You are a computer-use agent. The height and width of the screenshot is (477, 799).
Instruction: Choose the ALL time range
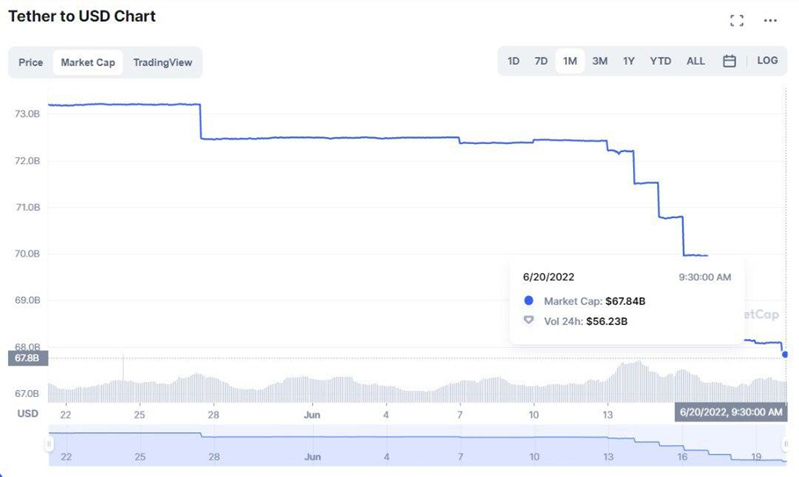click(x=696, y=61)
